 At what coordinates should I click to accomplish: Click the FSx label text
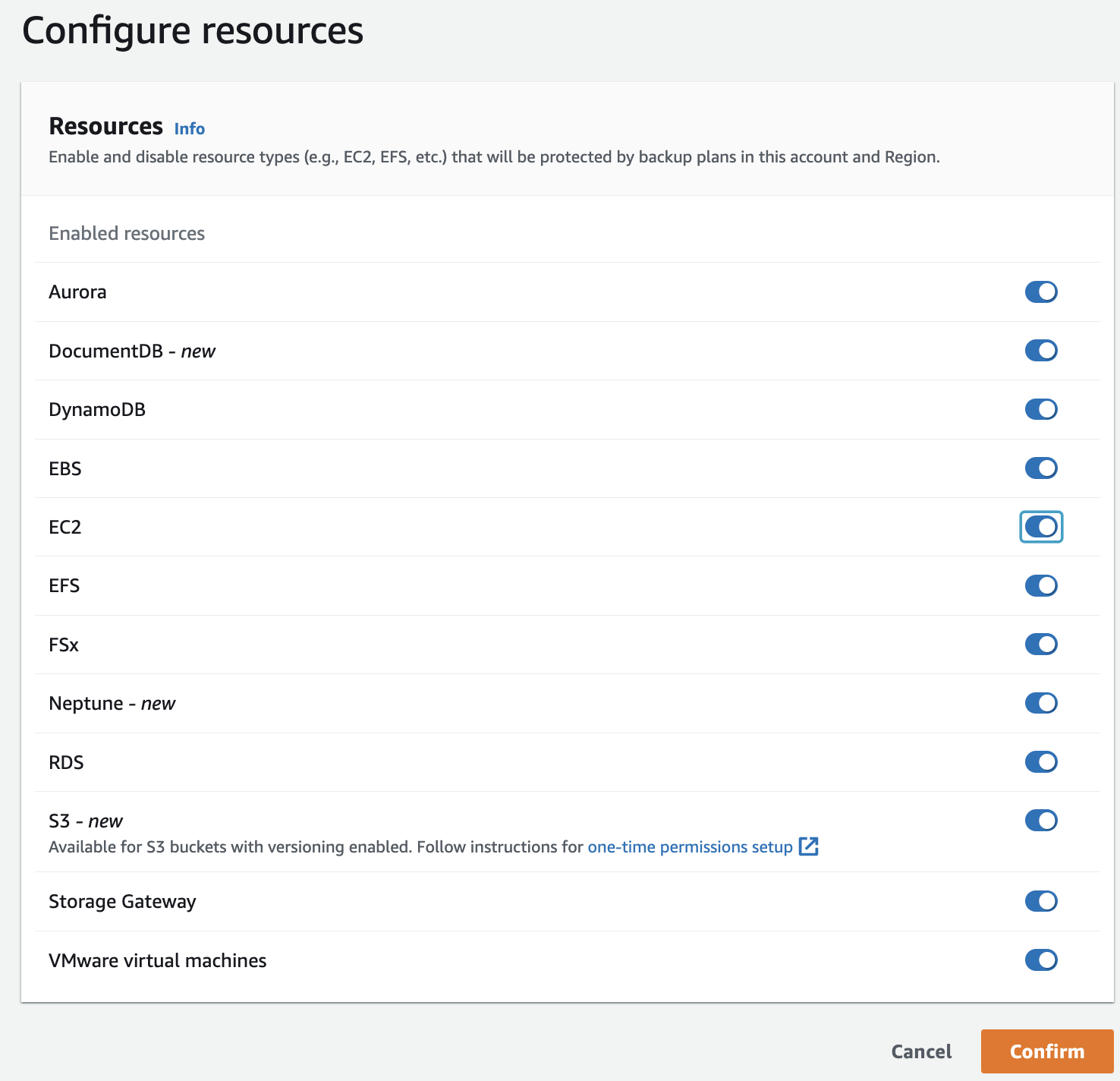tap(64, 645)
